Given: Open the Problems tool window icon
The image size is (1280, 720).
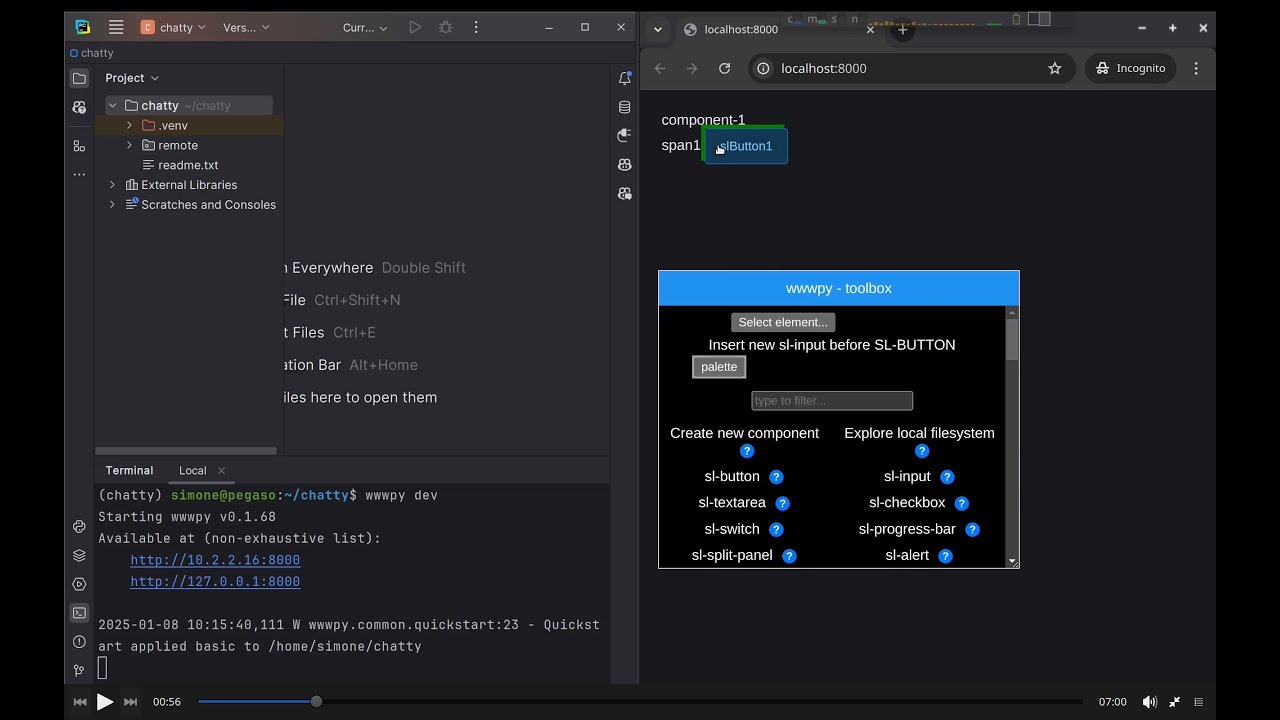Looking at the screenshot, I should point(79,642).
